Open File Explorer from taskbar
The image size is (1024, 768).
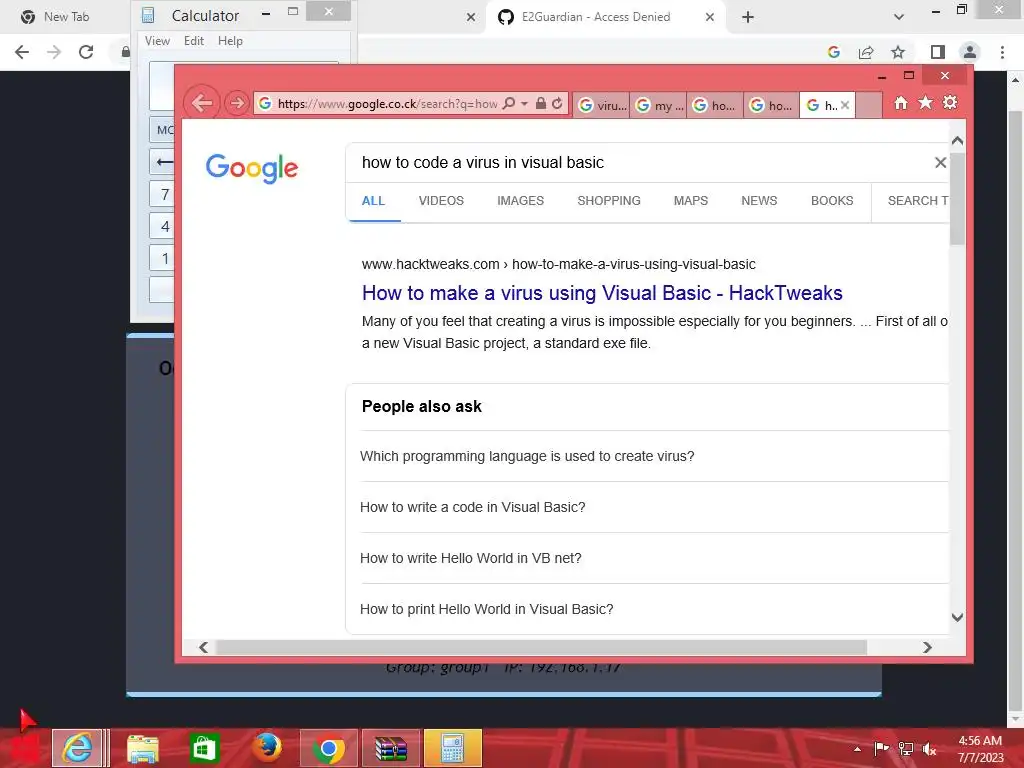click(x=142, y=748)
